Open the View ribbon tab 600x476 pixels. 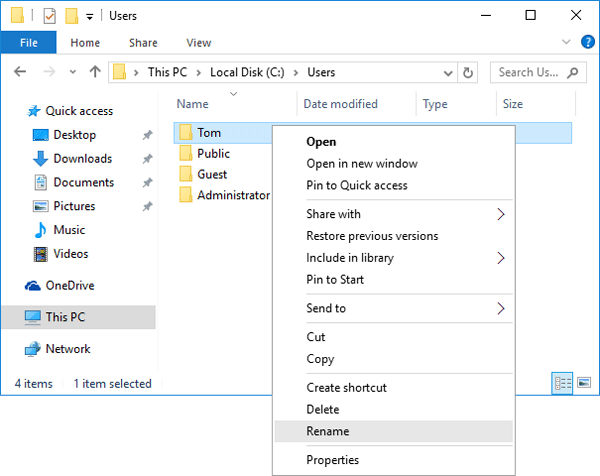198,43
